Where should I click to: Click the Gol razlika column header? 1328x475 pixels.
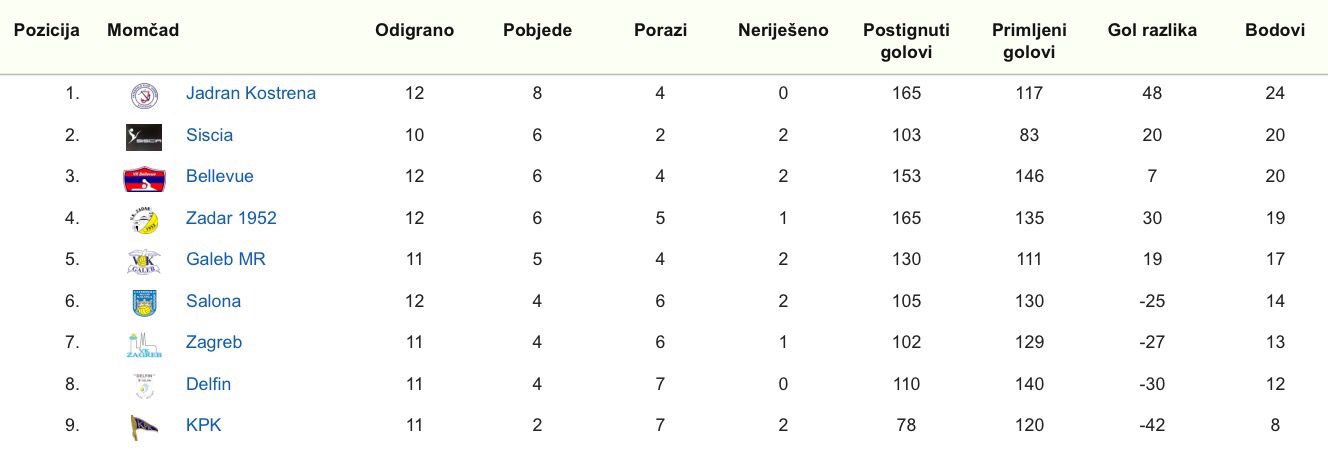pos(1152,31)
